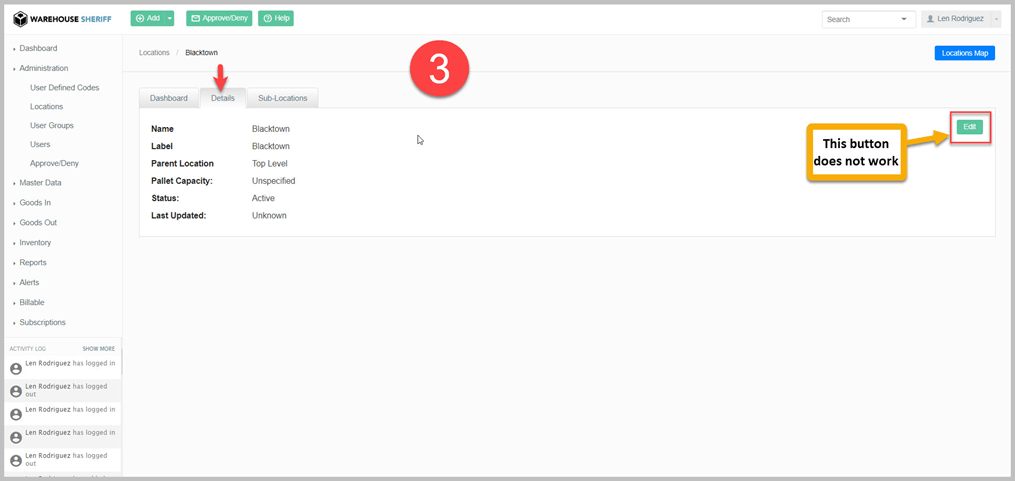Select User Groups in the sidebar
The width and height of the screenshot is (1015, 481).
[x=52, y=126]
